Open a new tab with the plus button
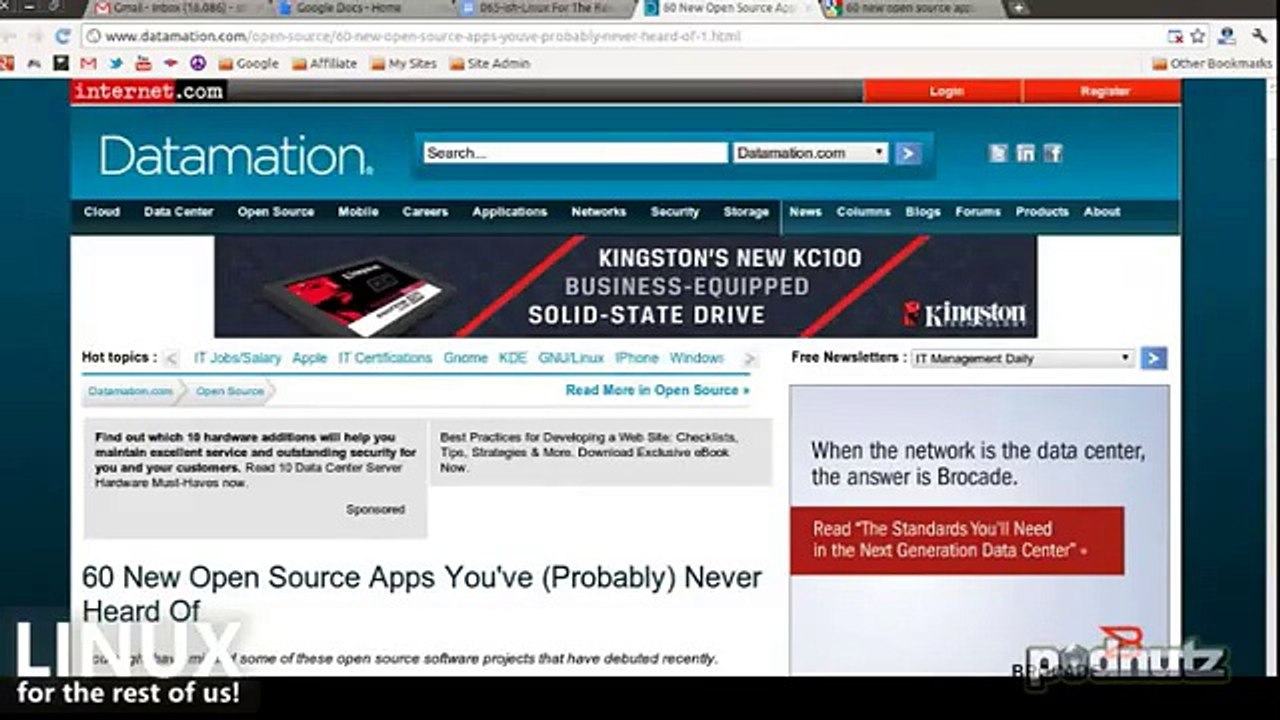The height and width of the screenshot is (720, 1280). point(1018,8)
